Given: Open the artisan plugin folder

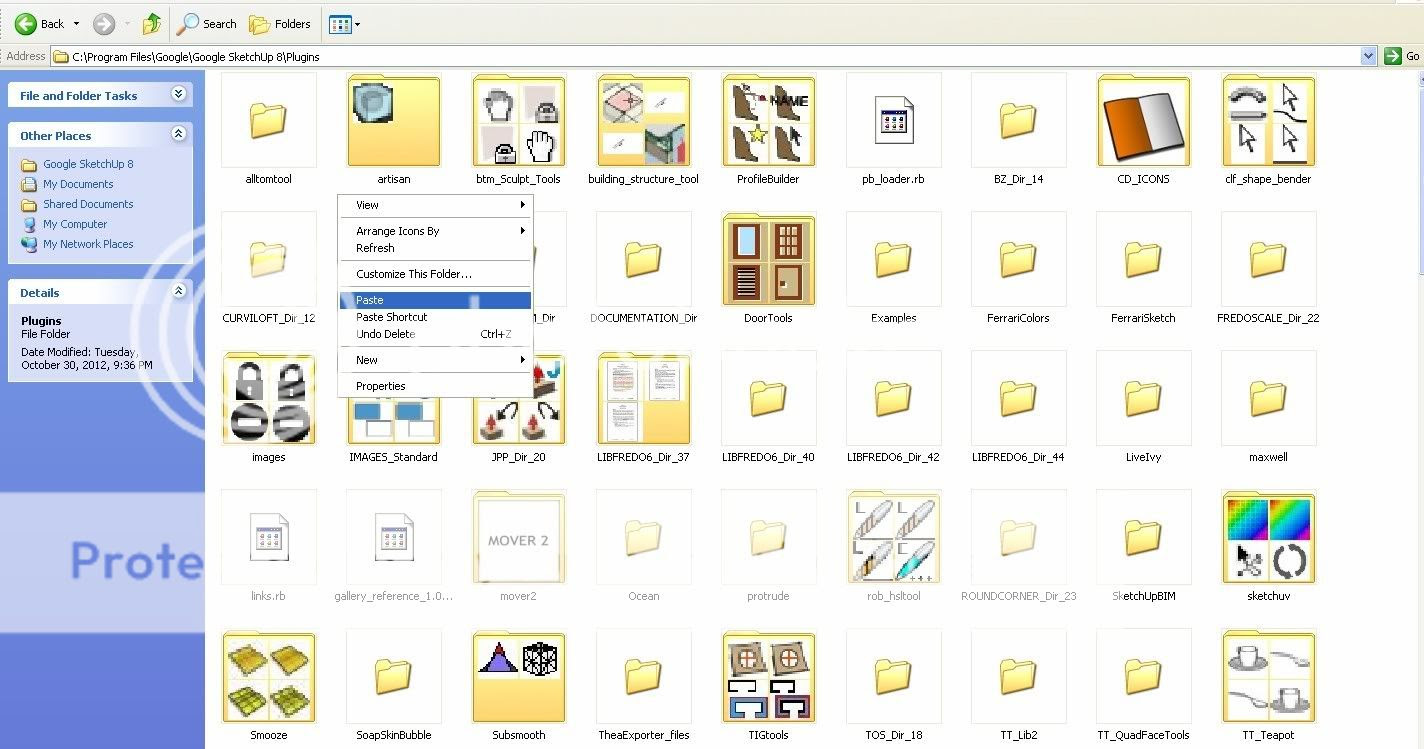Looking at the screenshot, I should [394, 121].
